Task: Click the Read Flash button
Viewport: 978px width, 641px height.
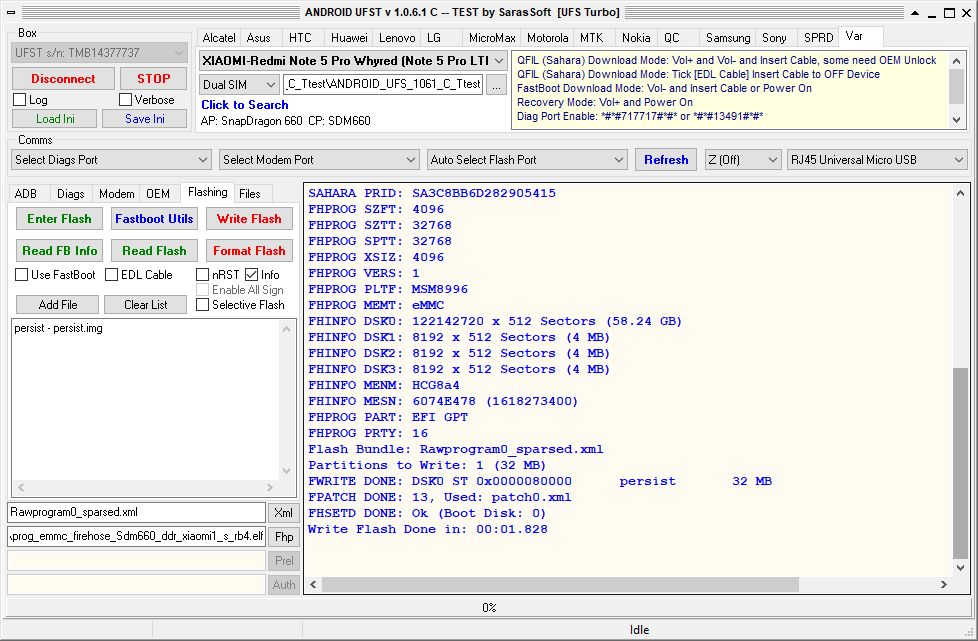Action: [154, 251]
